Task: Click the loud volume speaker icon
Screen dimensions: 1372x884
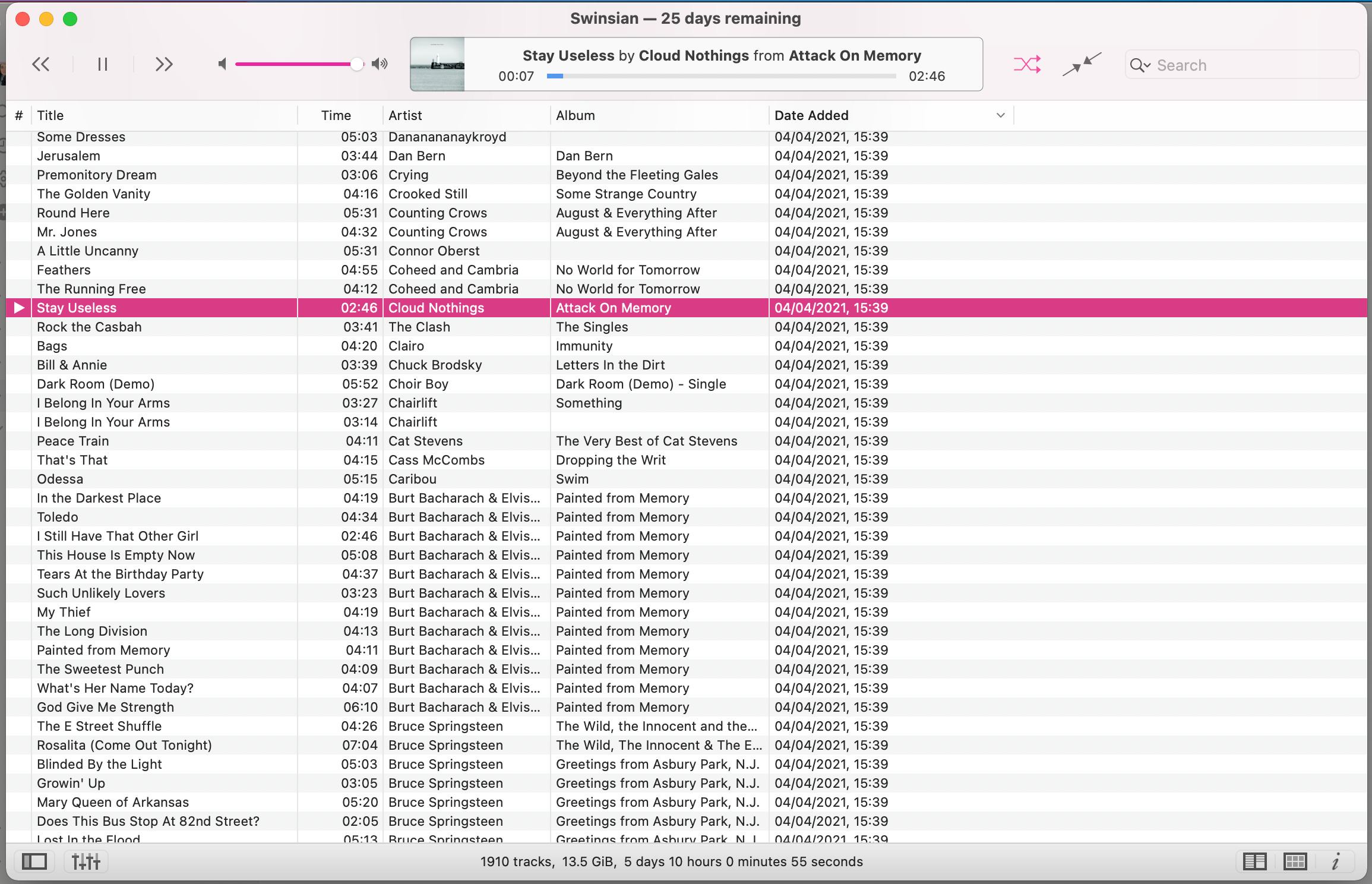Action: pos(380,64)
